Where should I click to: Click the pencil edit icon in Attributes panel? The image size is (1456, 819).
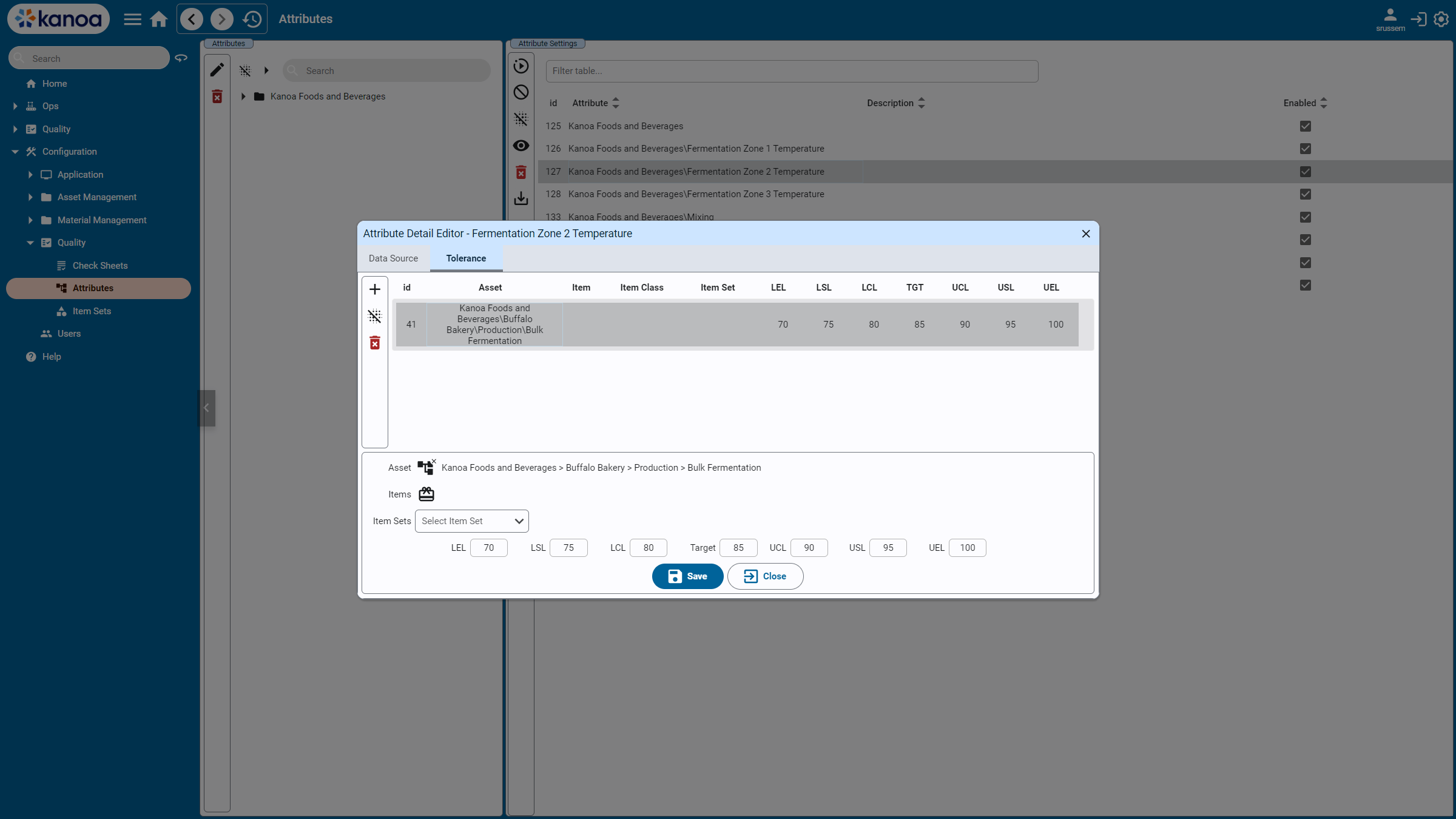[217, 70]
